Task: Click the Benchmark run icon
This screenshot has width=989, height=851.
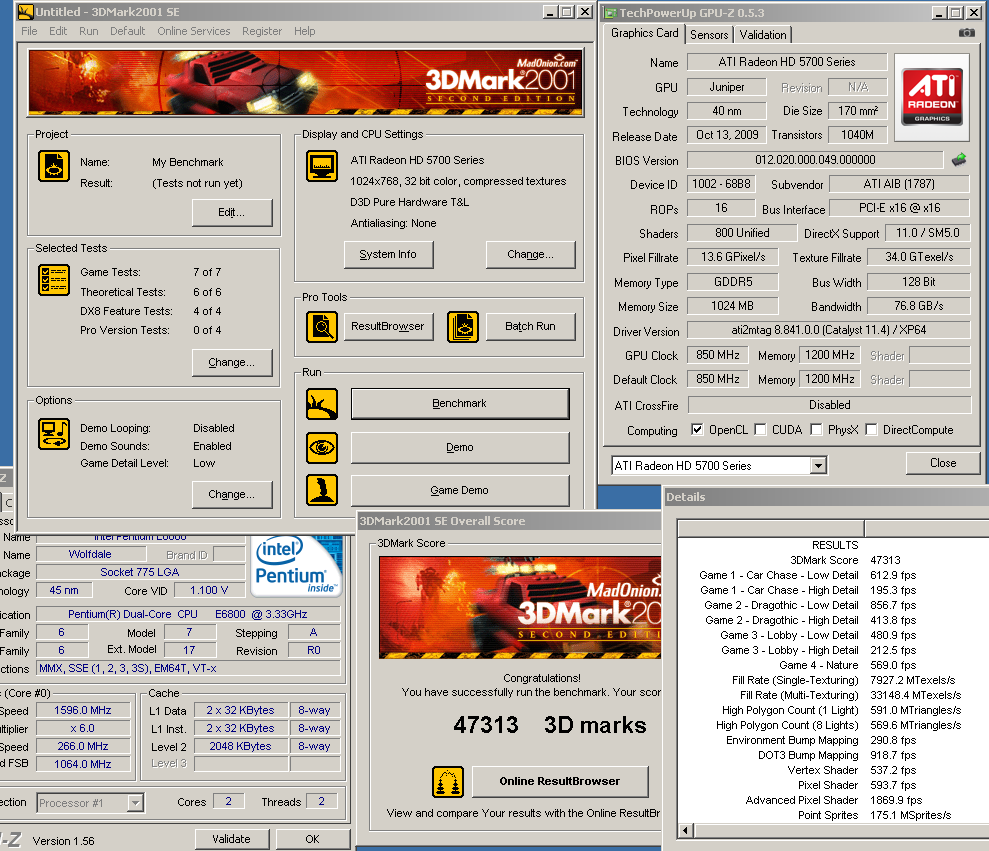Action: tap(322, 404)
